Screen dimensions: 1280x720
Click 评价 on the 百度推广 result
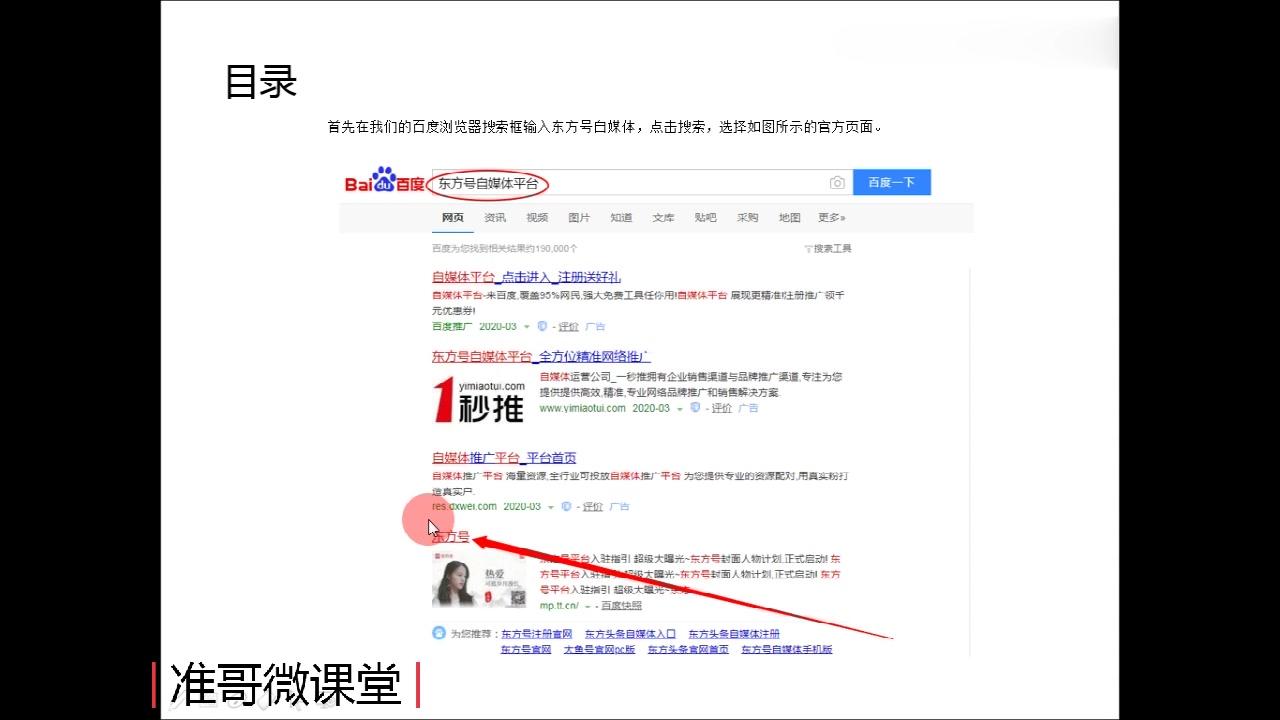pos(568,327)
